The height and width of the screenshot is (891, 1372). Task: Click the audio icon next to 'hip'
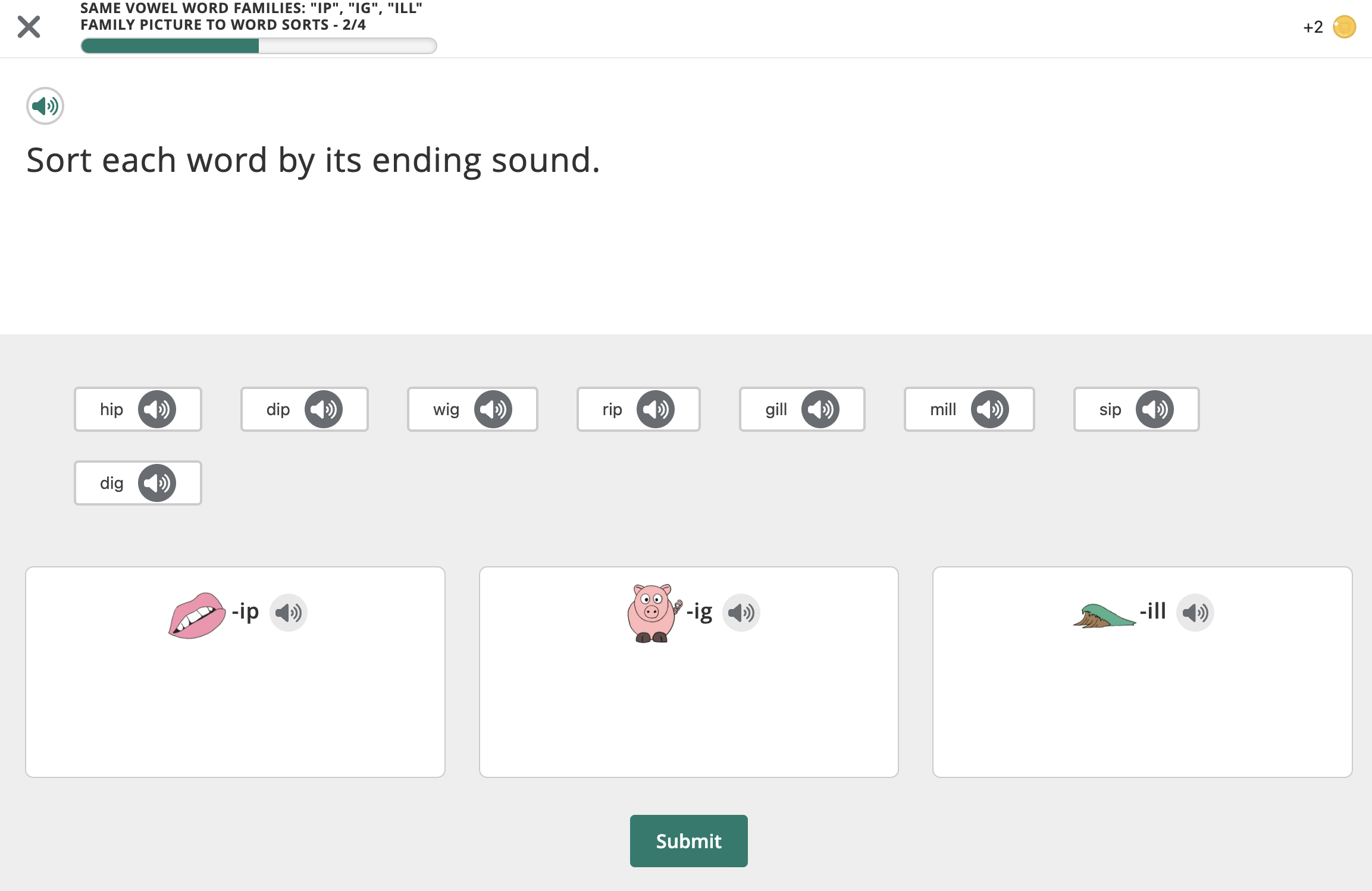click(x=157, y=409)
